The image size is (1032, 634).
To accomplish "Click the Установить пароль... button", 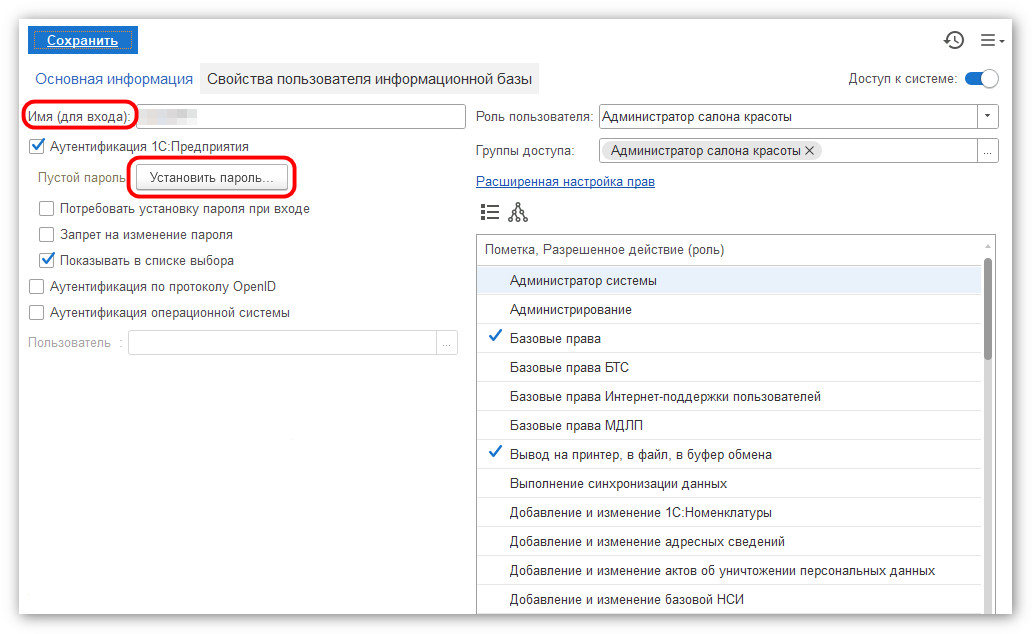I will (212, 177).
